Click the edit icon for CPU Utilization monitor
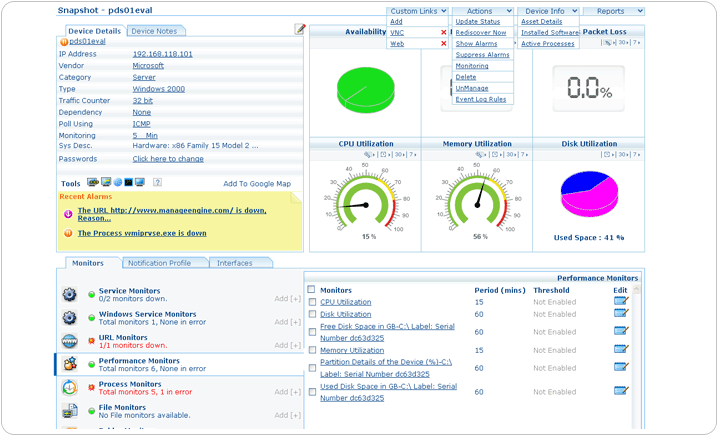Screen dimensions: 718x436 point(621,301)
